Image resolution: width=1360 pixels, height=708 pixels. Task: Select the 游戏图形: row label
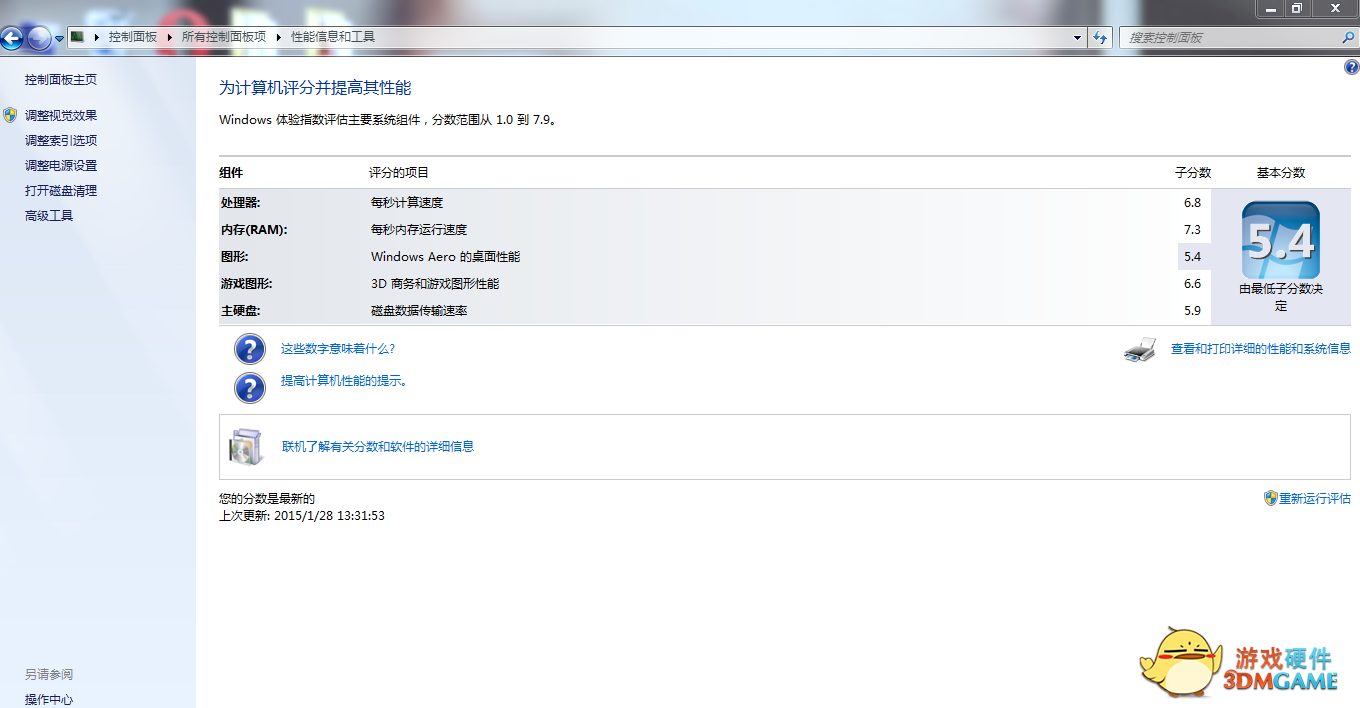click(x=246, y=284)
